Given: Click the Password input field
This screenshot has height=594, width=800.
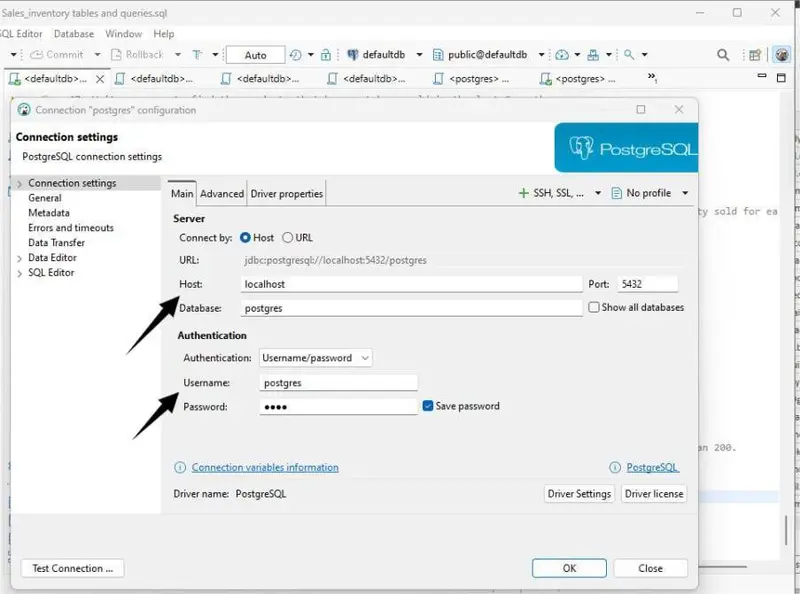Looking at the screenshot, I should point(338,407).
